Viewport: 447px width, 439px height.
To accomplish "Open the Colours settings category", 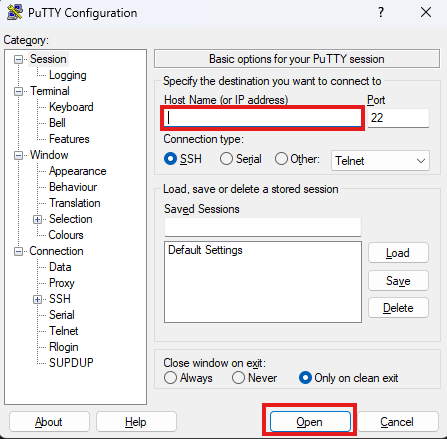I will 66,235.
